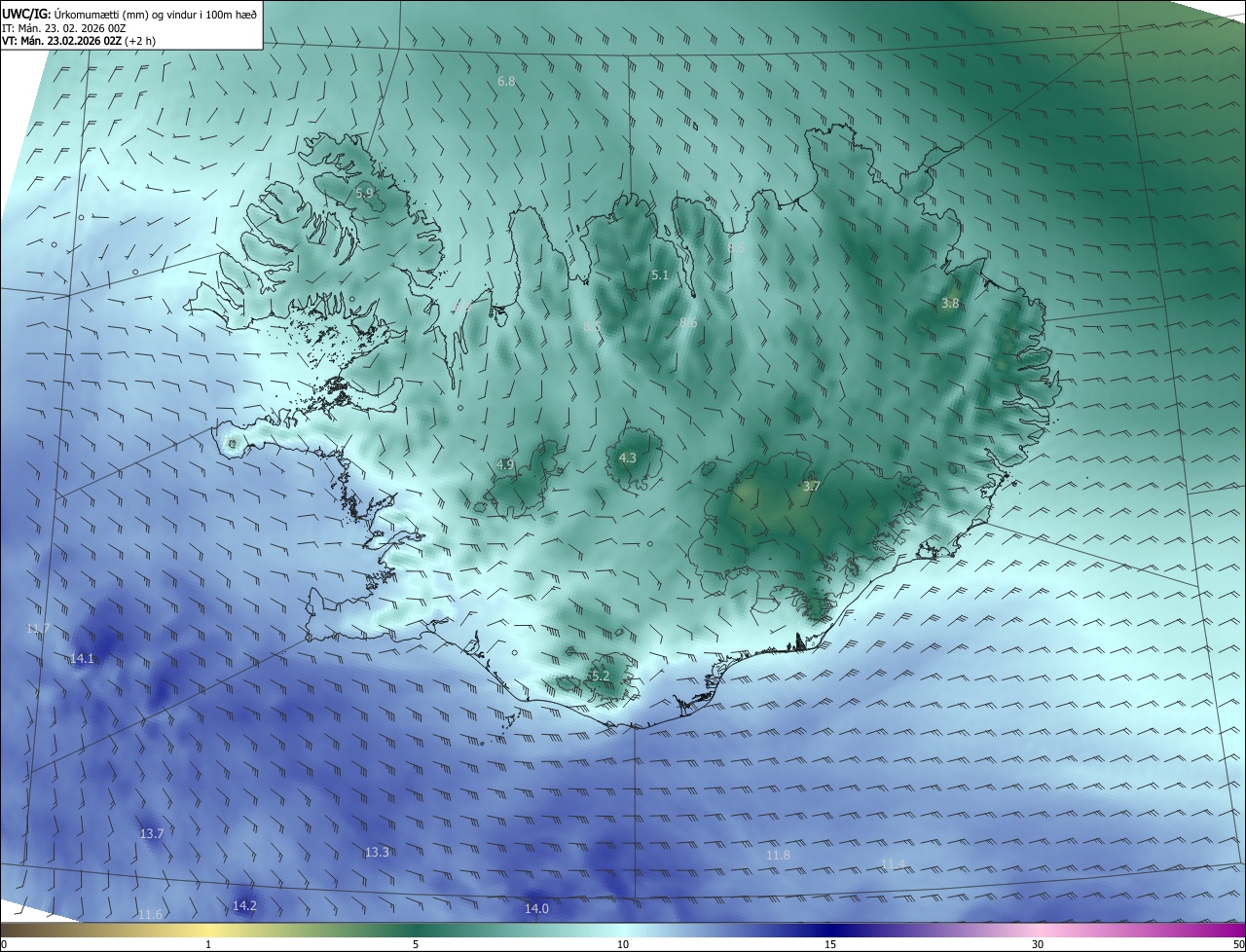The height and width of the screenshot is (952, 1246).
Task: Select the 13.7 value label
Action: tap(152, 834)
